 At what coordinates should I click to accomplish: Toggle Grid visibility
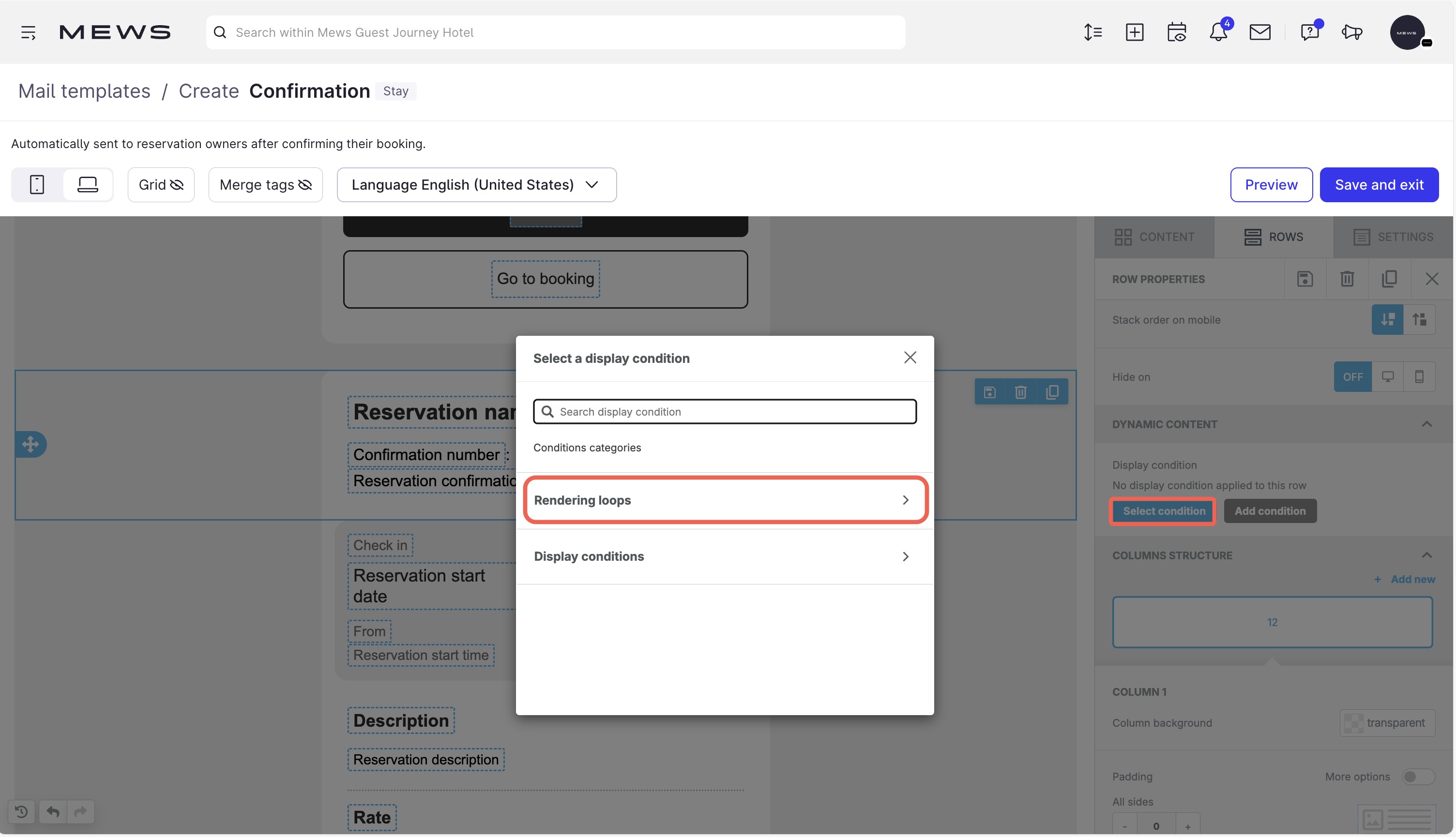click(x=161, y=184)
